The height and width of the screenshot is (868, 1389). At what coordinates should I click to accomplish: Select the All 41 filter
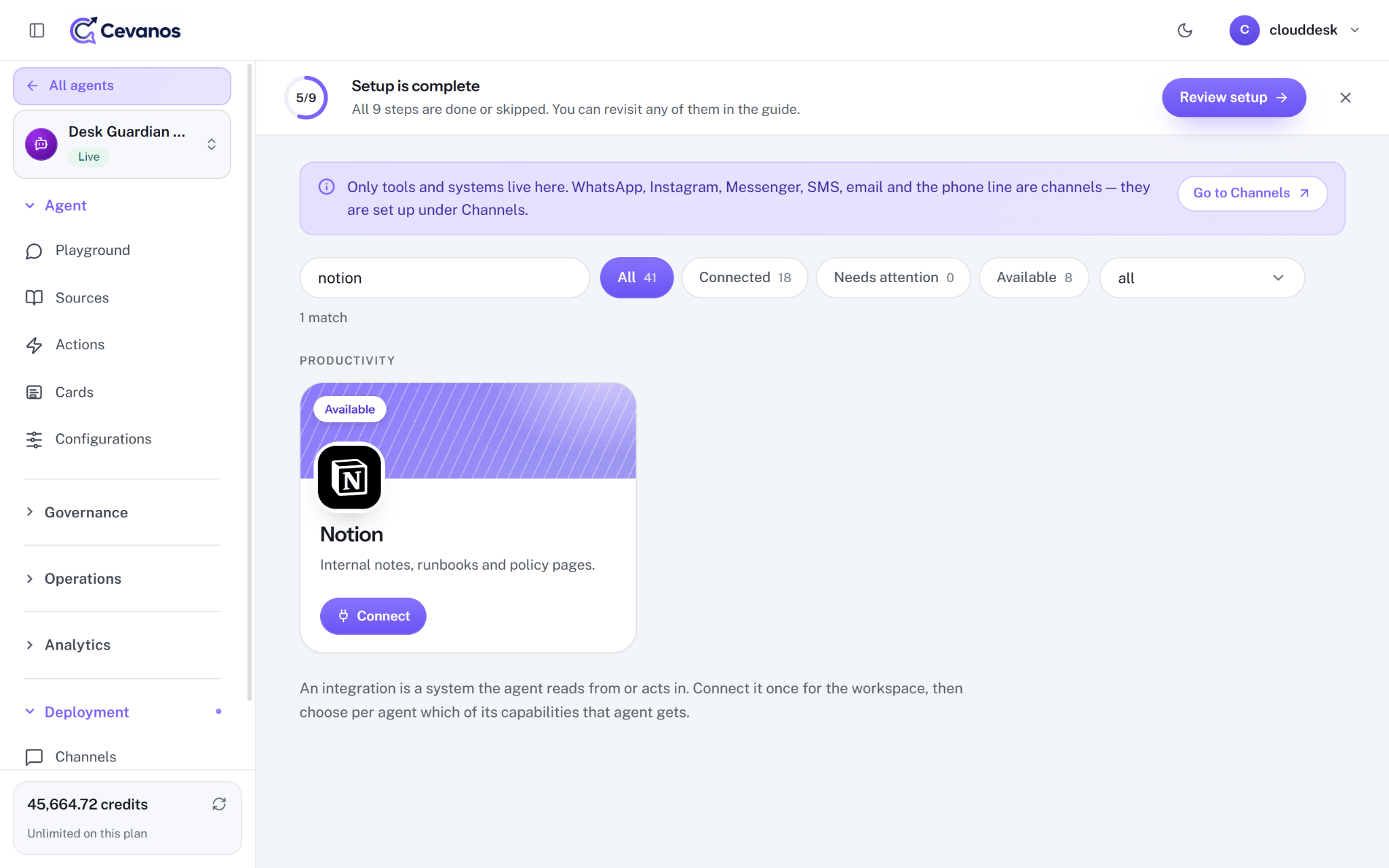(x=637, y=278)
